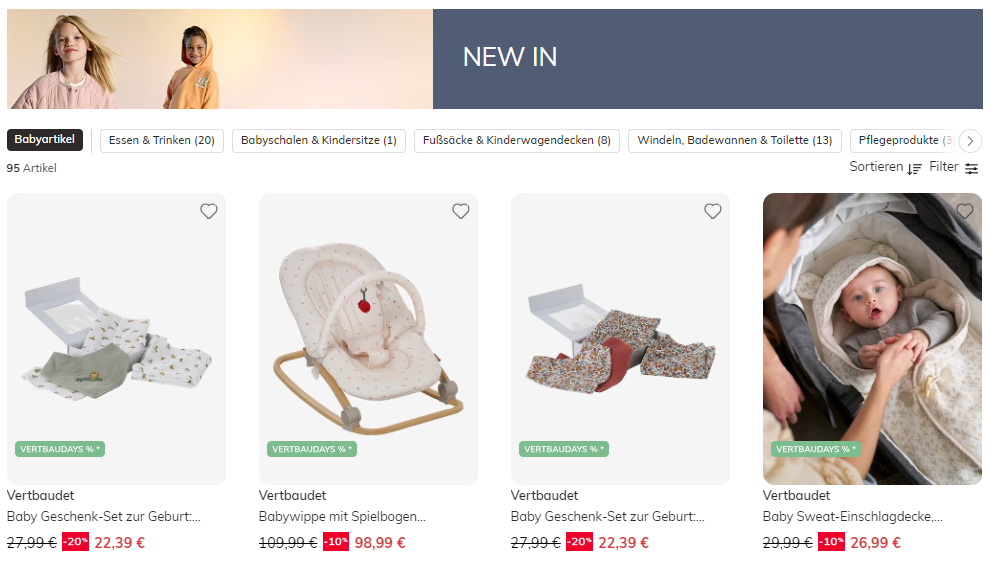Favorite the first Baby Geschenk-Set heart icon

tap(209, 211)
